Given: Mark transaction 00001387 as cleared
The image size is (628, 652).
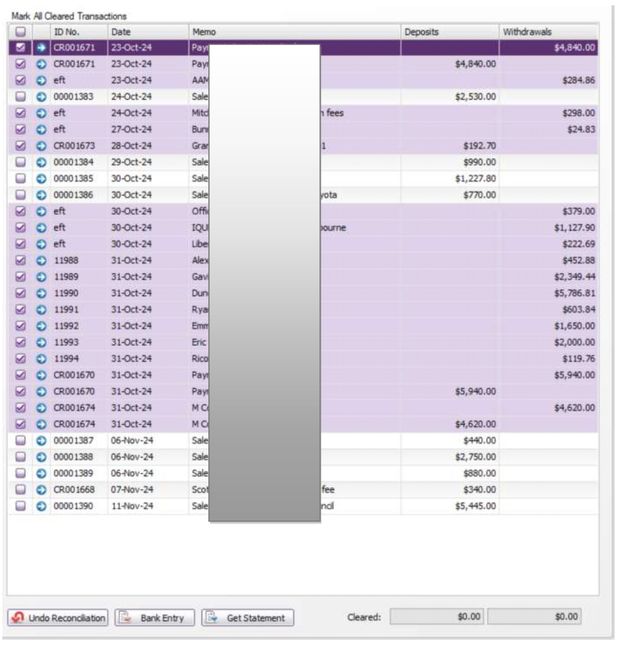Looking at the screenshot, I should (x=20, y=441).
